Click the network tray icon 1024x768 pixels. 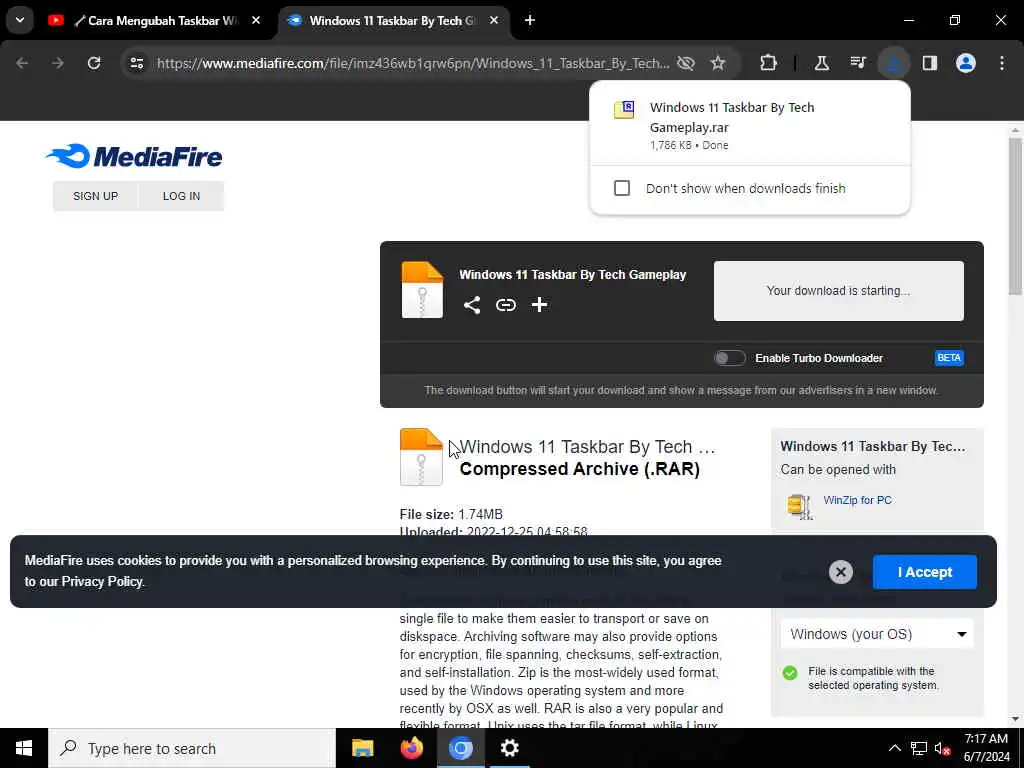919,748
